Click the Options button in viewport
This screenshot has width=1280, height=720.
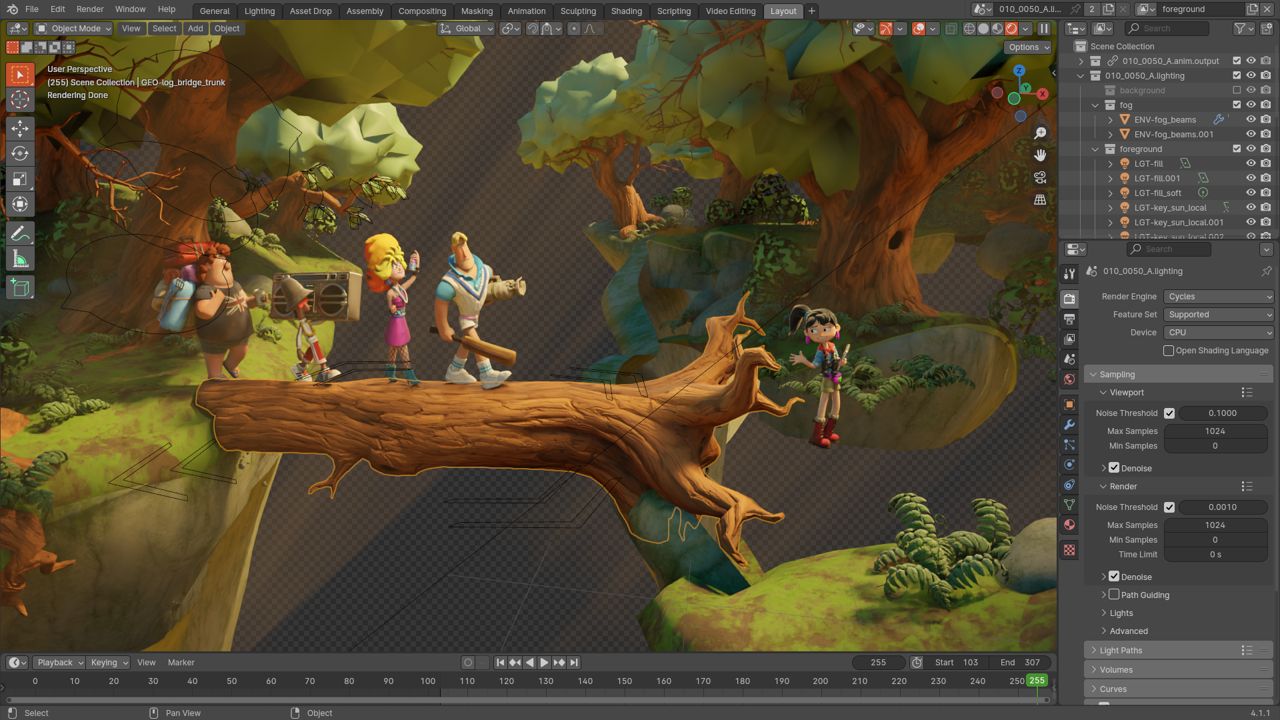(x=1027, y=47)
